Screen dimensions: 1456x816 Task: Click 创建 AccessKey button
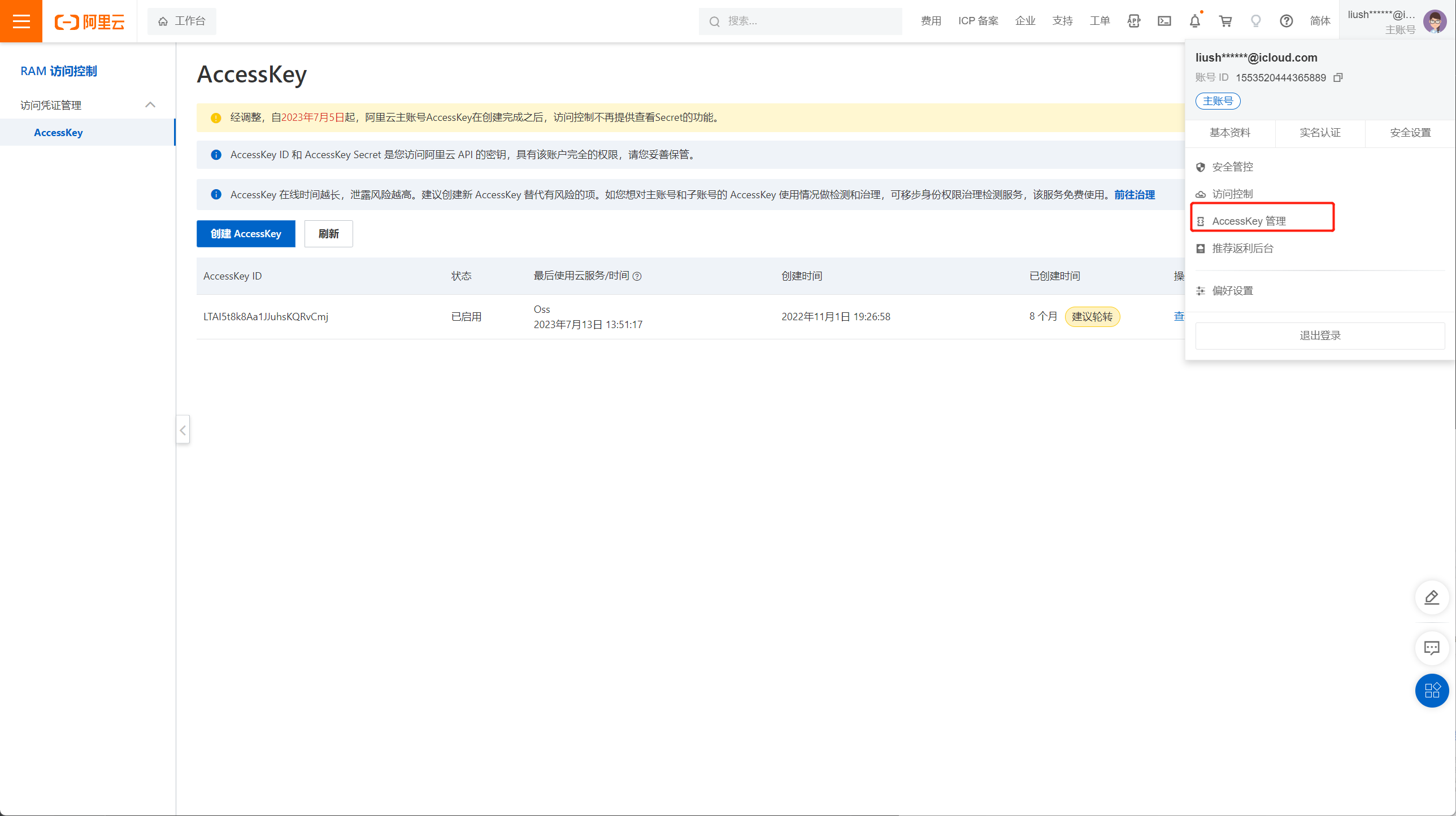246,234
